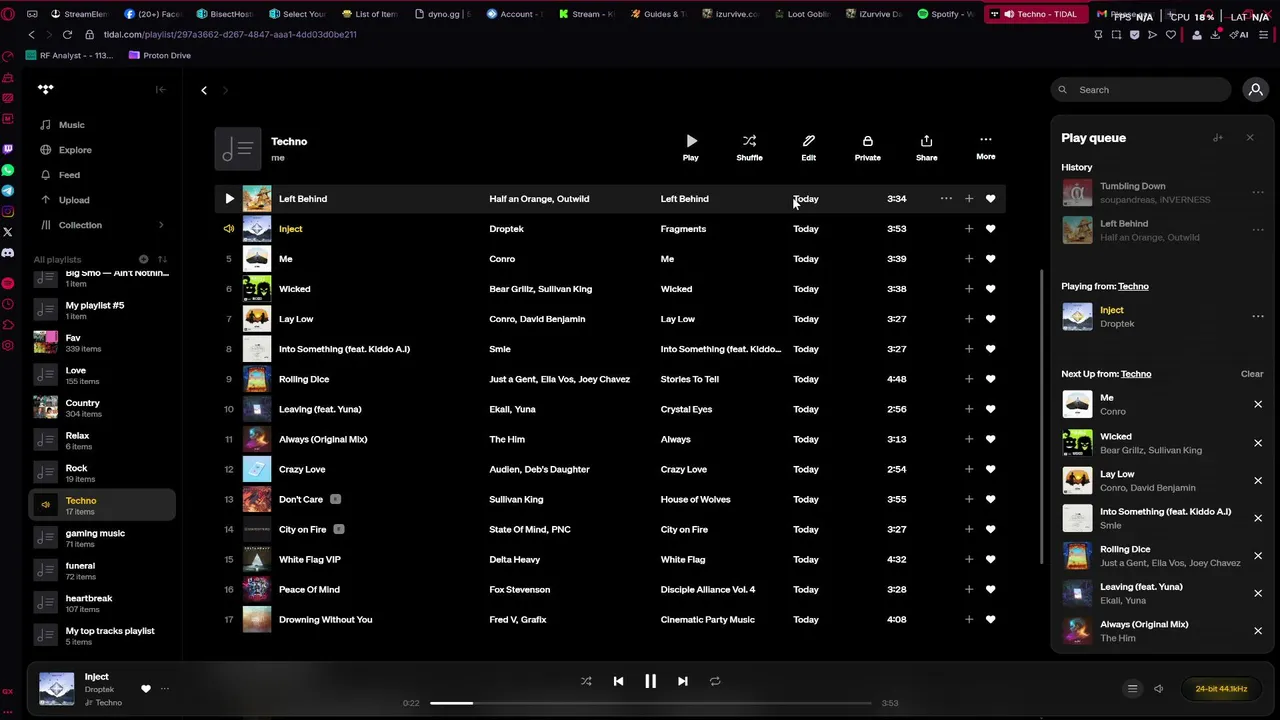
Task: Toggle shuffle in the player bar
Action: click(586, 681)
